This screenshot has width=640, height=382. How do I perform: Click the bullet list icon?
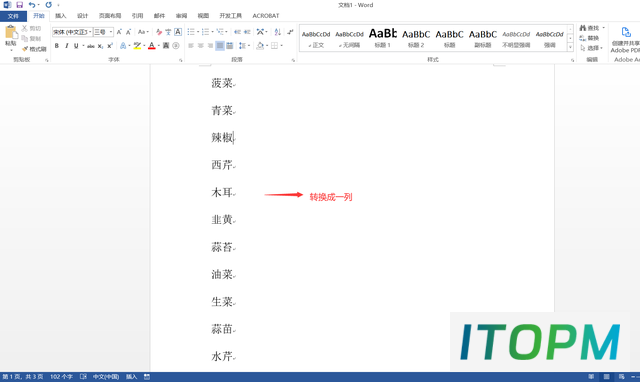(191, 32)
